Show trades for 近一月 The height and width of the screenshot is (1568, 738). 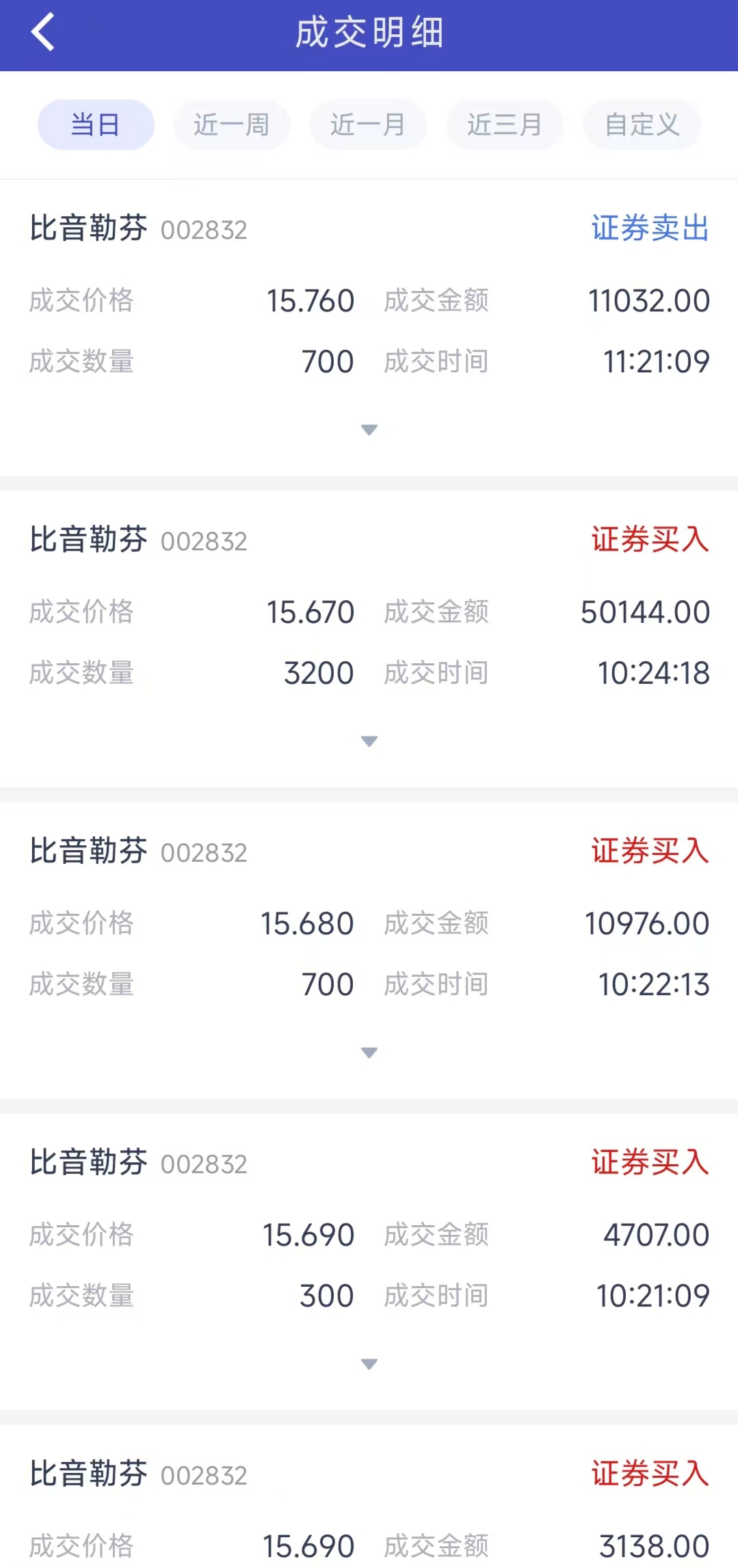point(368,125)
